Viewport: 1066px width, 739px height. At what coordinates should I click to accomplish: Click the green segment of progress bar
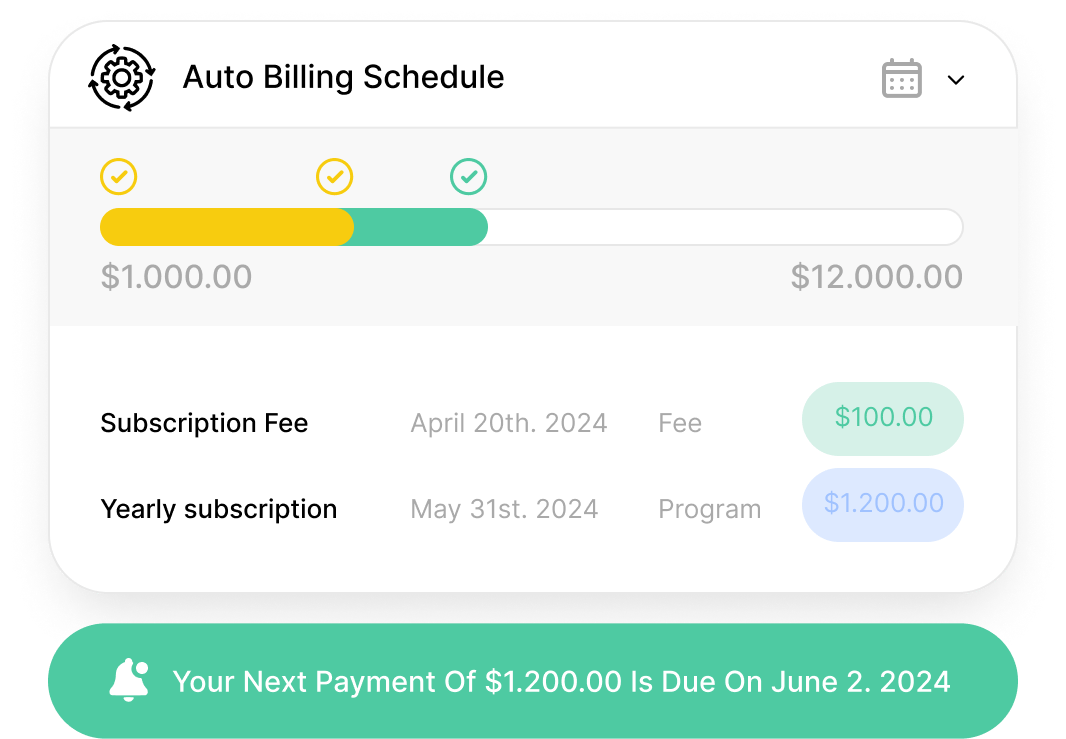[420, 227]
